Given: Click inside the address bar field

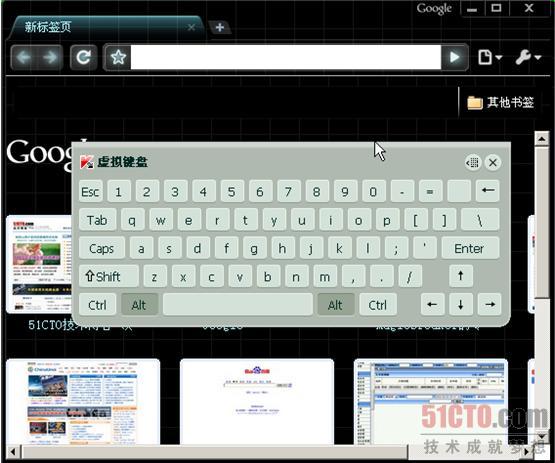Looking at the screenshot, I should 286,57.
